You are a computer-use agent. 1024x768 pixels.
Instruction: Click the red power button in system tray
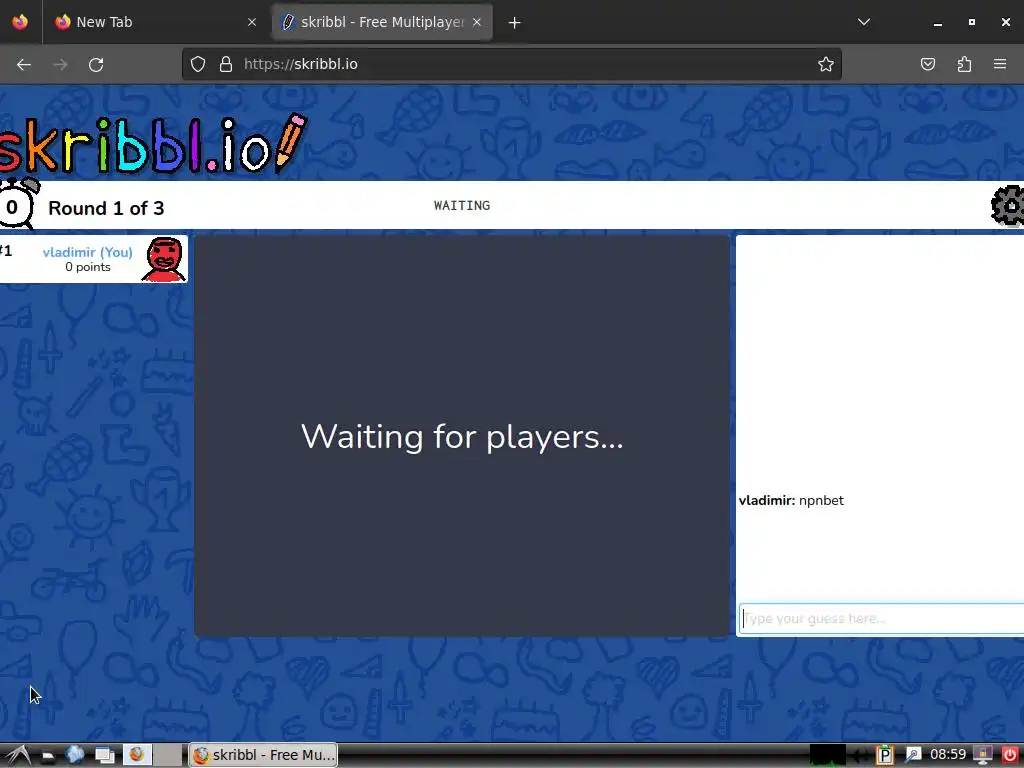click(1010, 755)
